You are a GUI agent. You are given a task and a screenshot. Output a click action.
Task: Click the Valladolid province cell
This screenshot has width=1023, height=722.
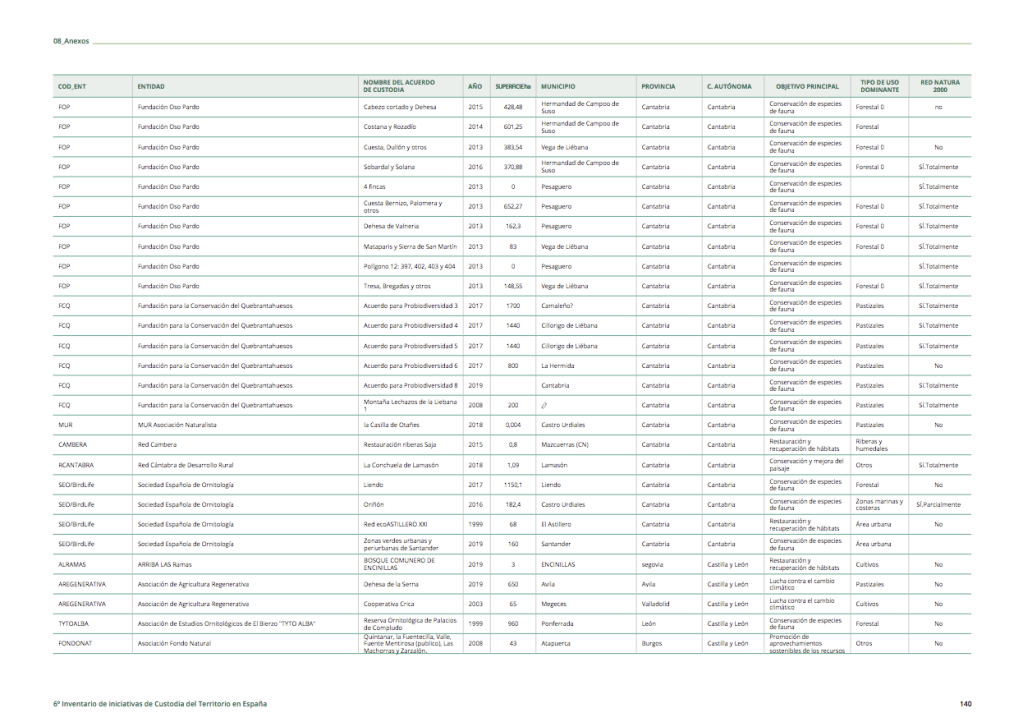tap(657, 604)
